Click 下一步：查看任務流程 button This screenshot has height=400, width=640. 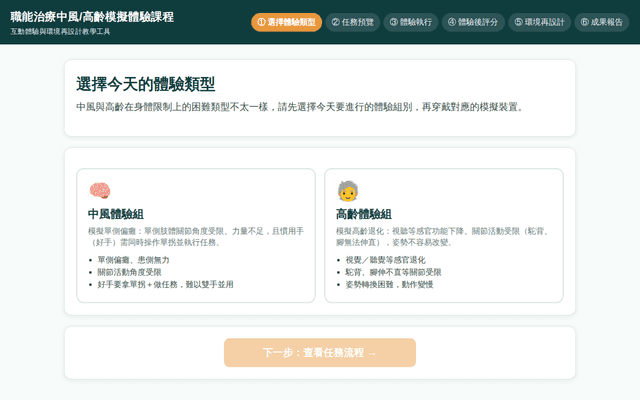tap(320, 353)
